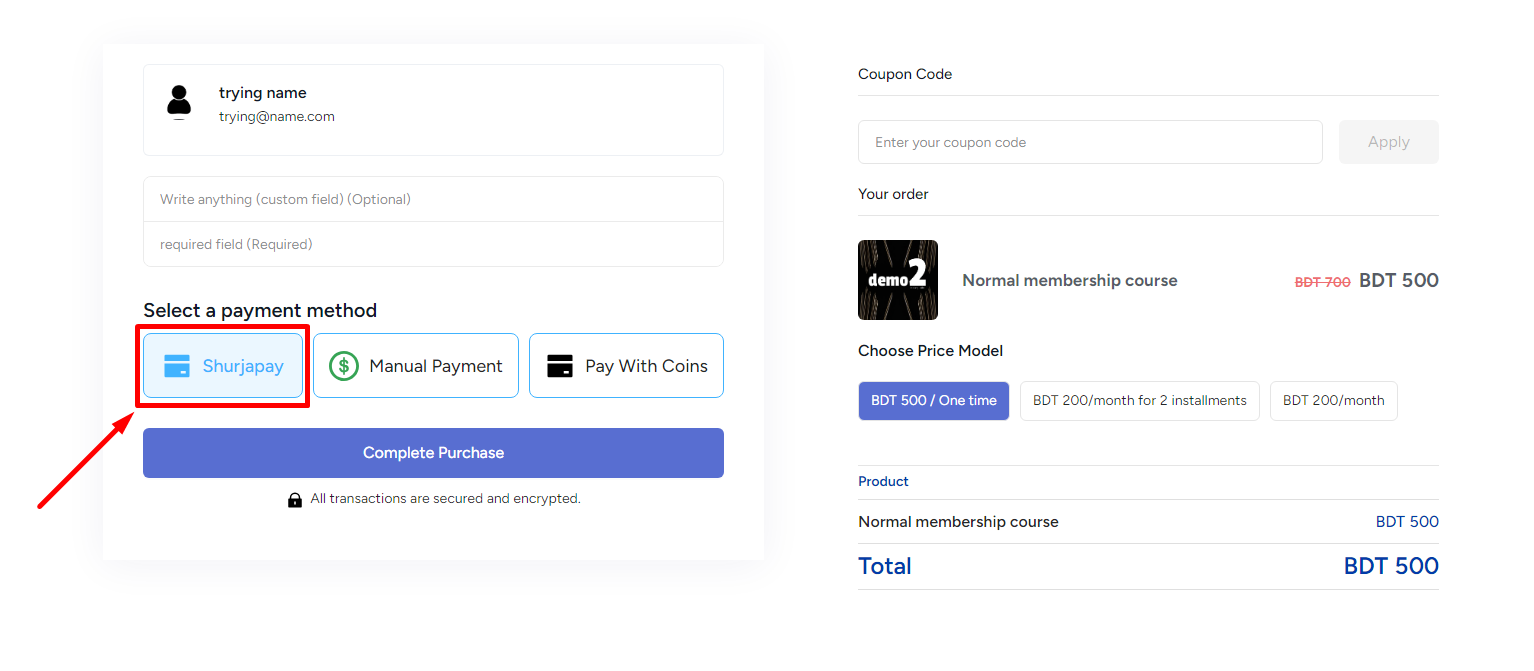Click the optional custom field input
The width and height of the screenshot is (1534, 671).
pyautogui.click(x=433, y=199)
